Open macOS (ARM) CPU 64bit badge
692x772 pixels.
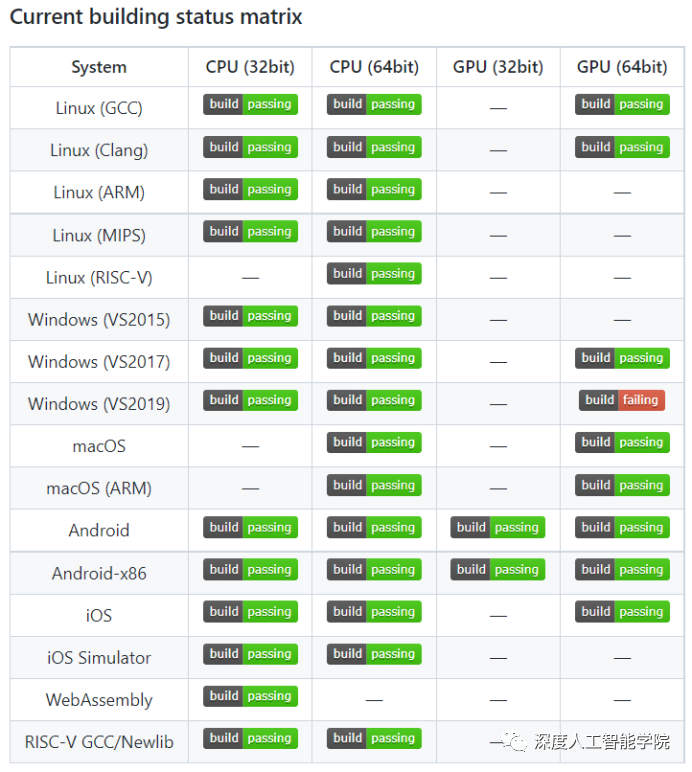374,485
